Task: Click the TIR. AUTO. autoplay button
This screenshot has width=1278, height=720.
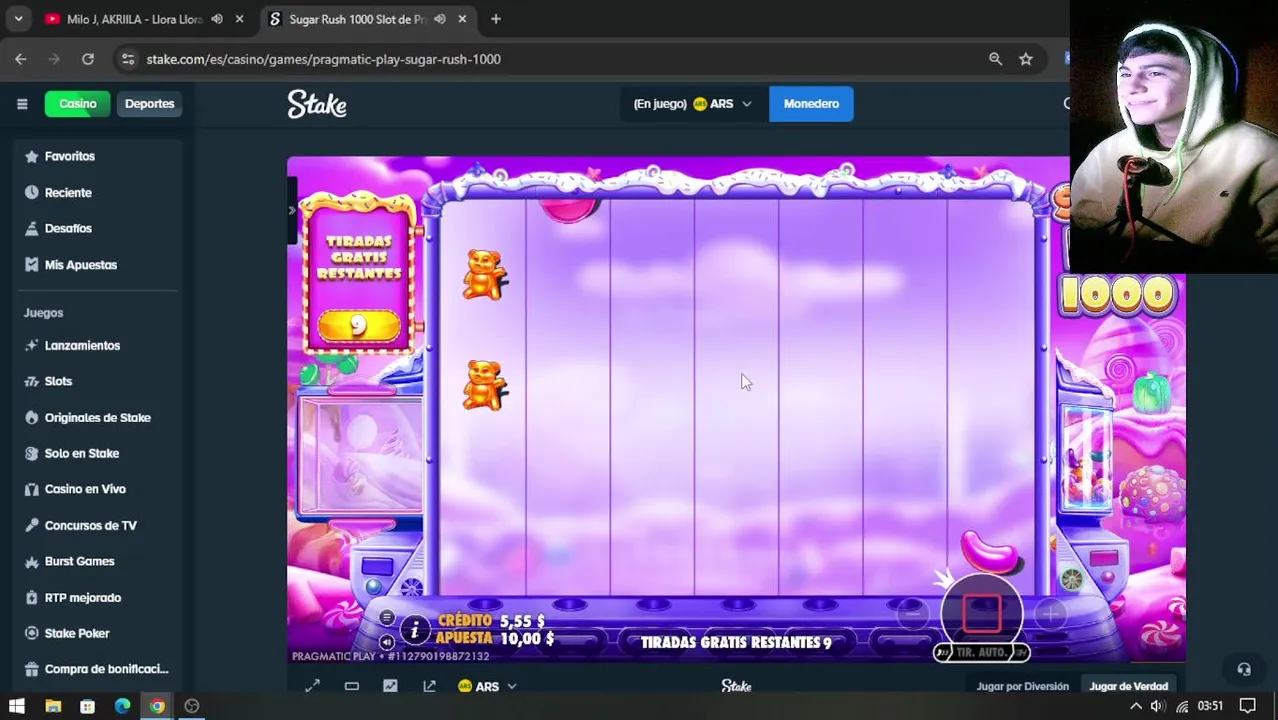Action: click(981, 652)
